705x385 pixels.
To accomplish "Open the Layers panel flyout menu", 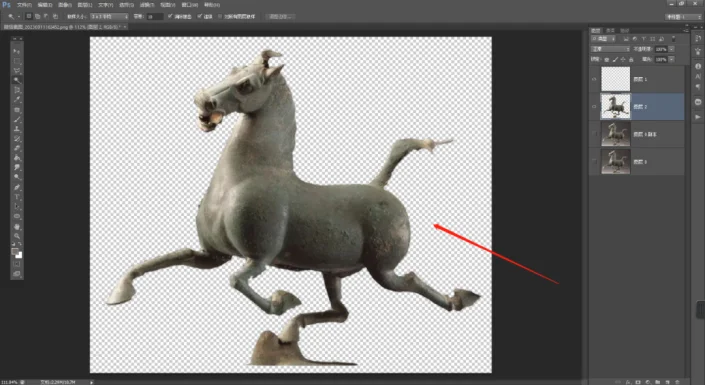I will [x=686, y=31].
